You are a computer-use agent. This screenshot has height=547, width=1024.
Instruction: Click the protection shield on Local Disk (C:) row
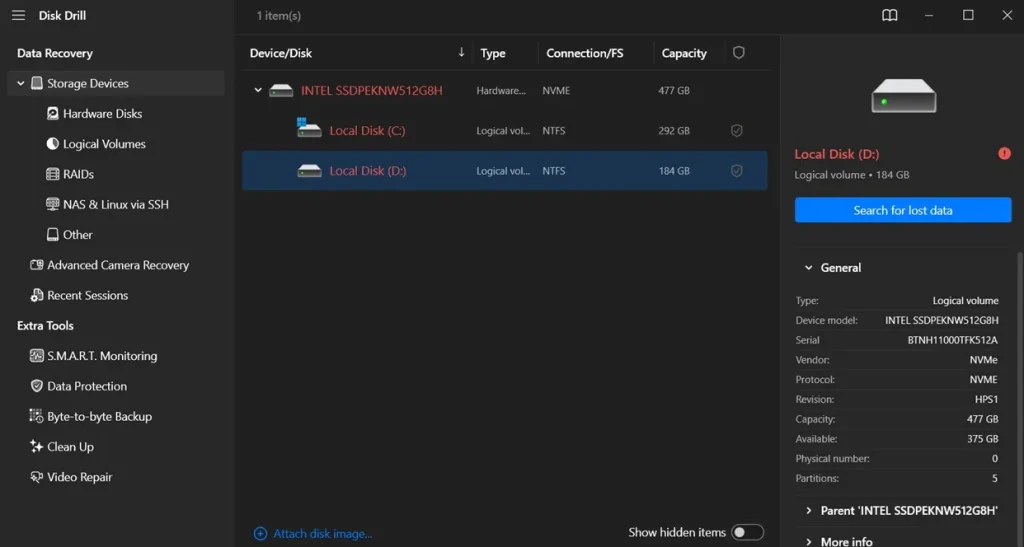coord(737,131)
